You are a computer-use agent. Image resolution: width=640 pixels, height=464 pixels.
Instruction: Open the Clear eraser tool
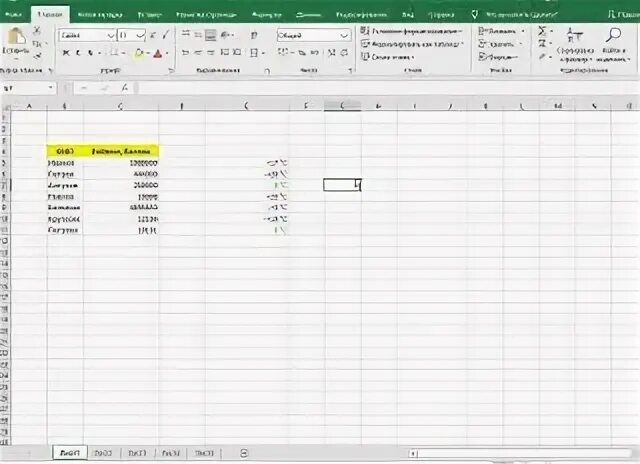point(542,57)
